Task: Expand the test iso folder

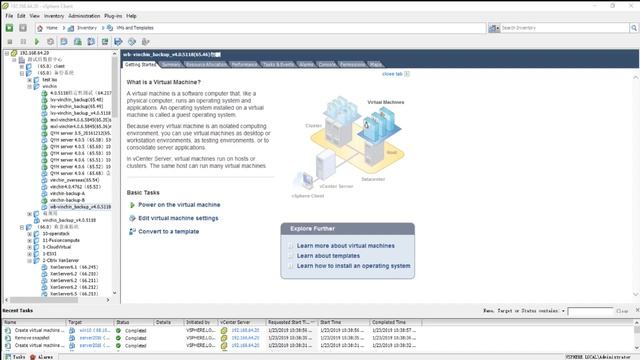Action: click(x=29, y=80)
